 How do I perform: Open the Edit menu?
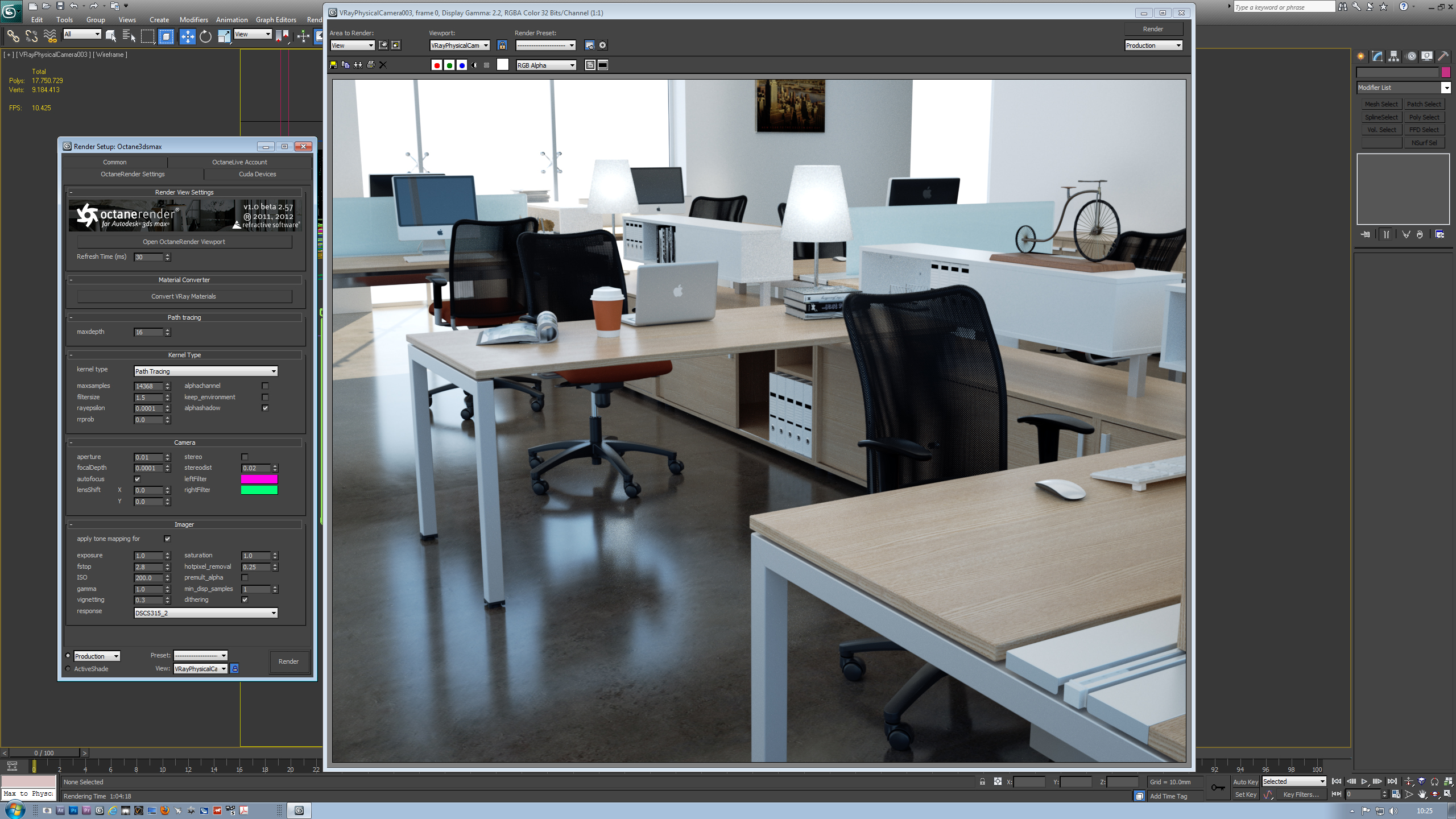(x=37, y=20)
